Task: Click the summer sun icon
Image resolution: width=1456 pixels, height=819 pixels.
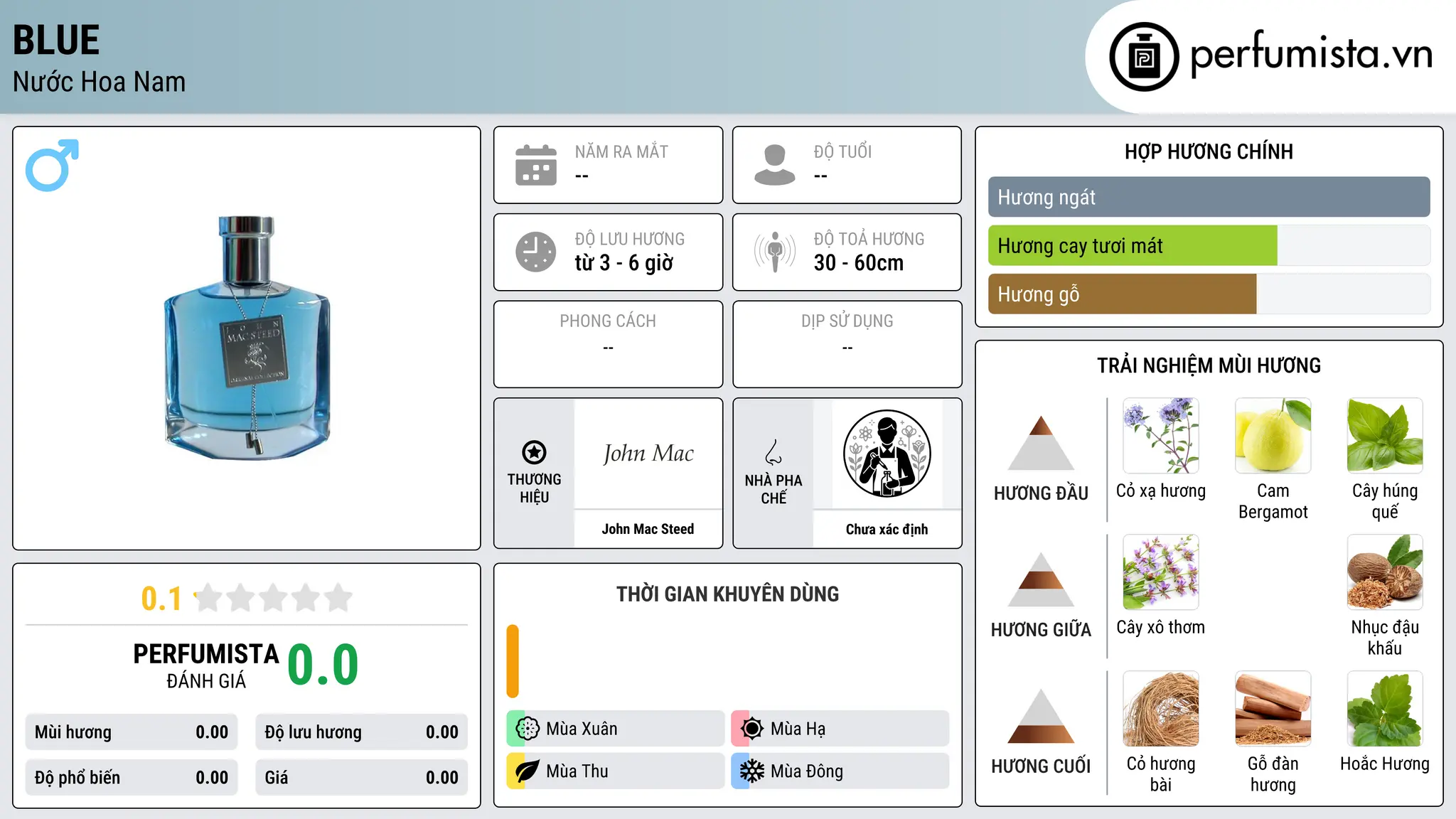Action: tap(752, 729)
